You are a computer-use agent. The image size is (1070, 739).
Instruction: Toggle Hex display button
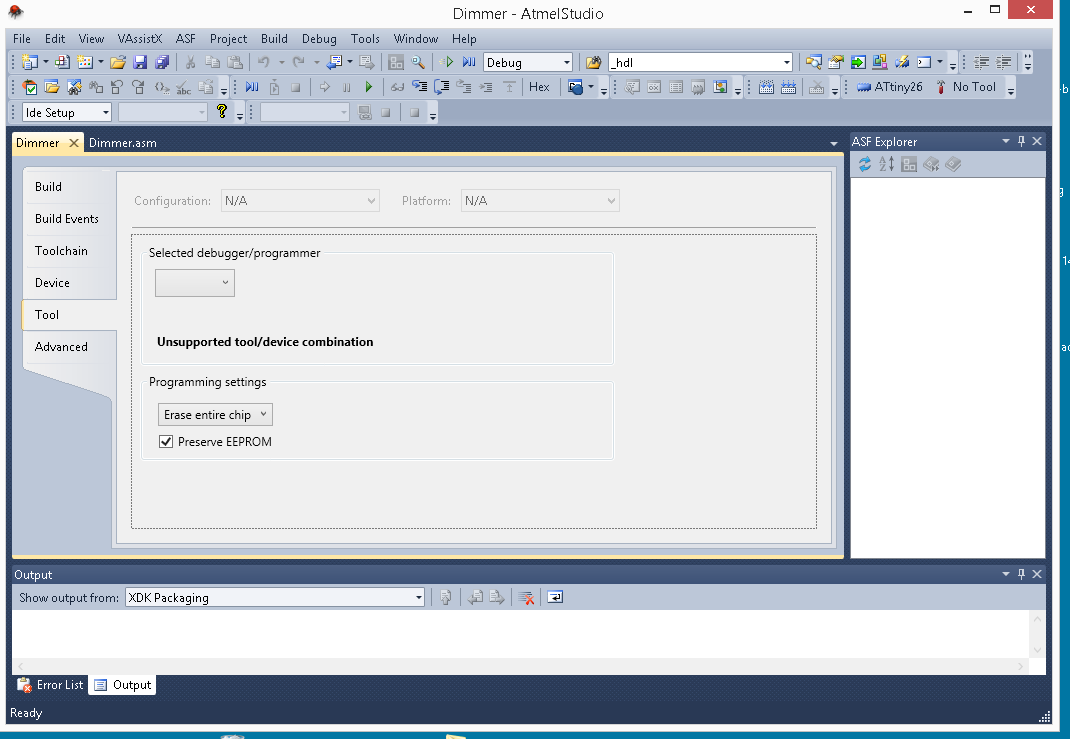pos(539,87)
